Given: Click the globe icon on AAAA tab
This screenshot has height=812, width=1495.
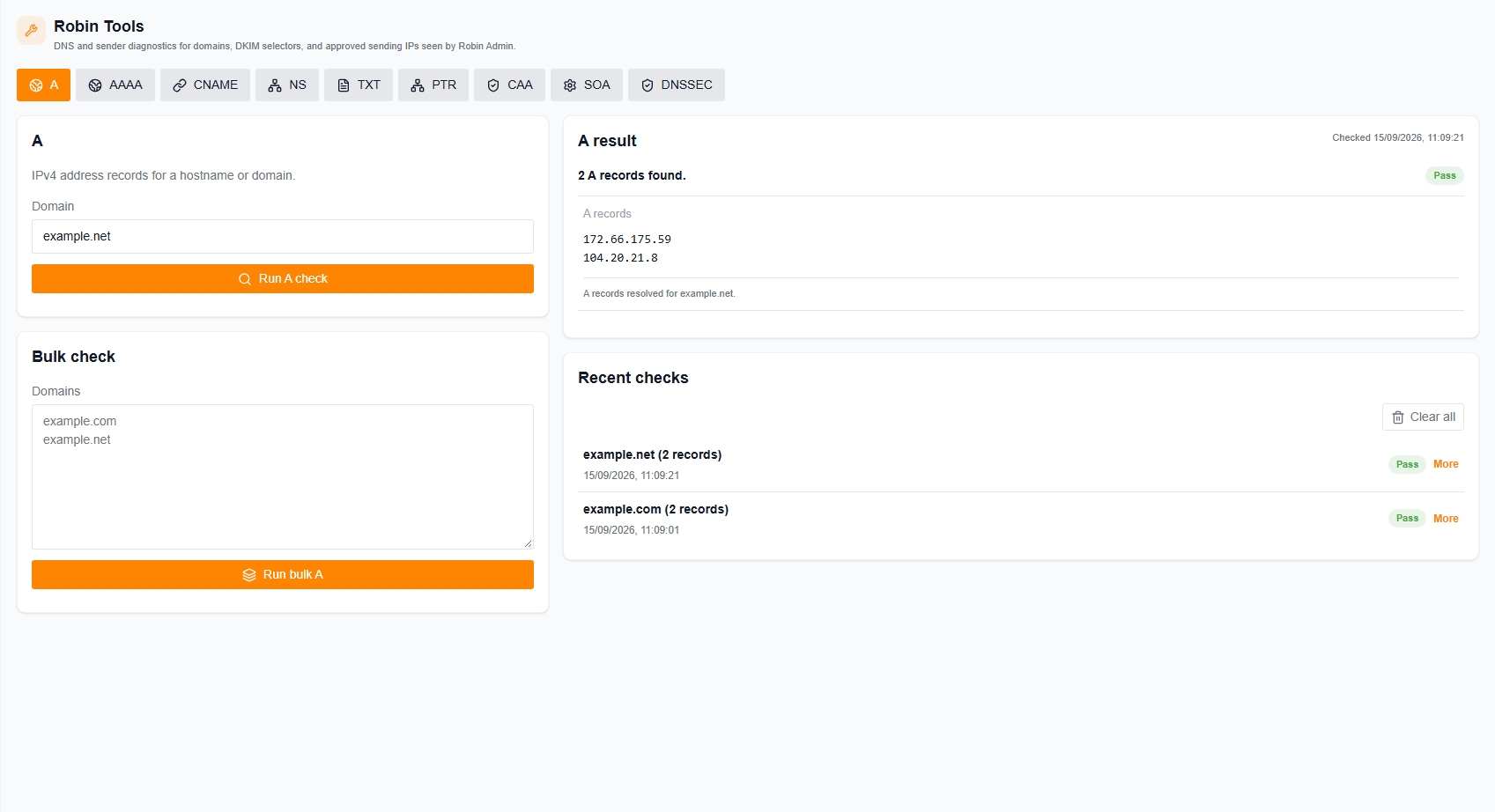Looking at the screenshot, I should click(95, 85).
